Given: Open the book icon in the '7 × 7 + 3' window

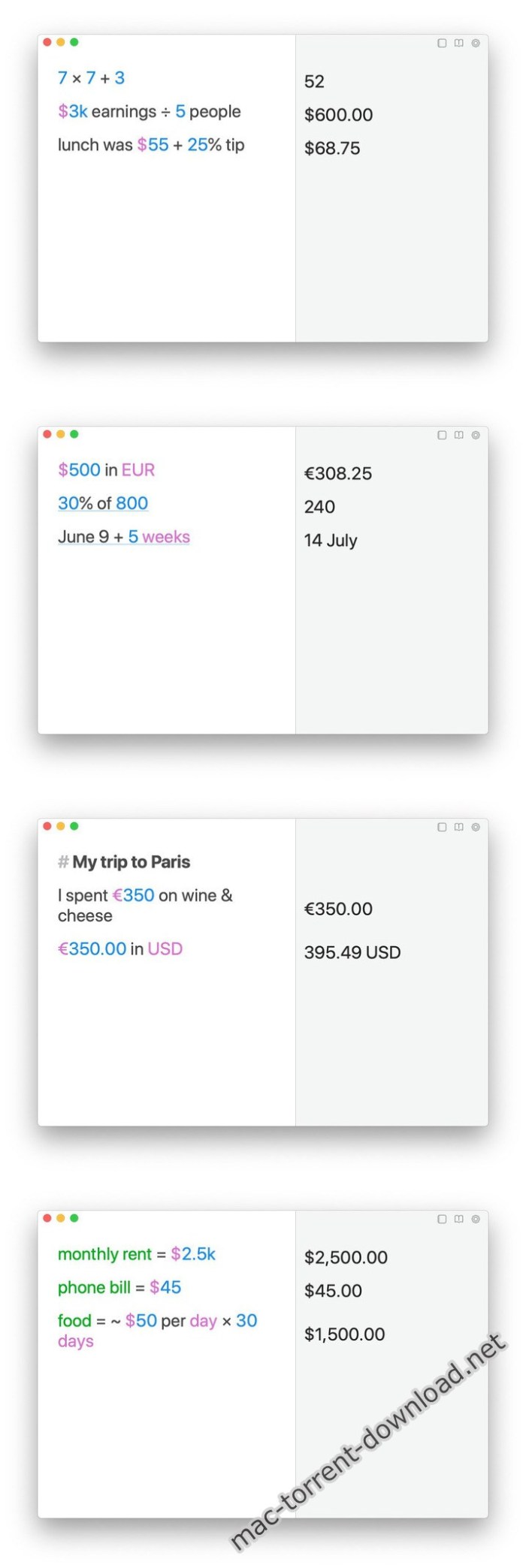Looking at the screenshot, I should pyautogui.click(x=459, y=44).
